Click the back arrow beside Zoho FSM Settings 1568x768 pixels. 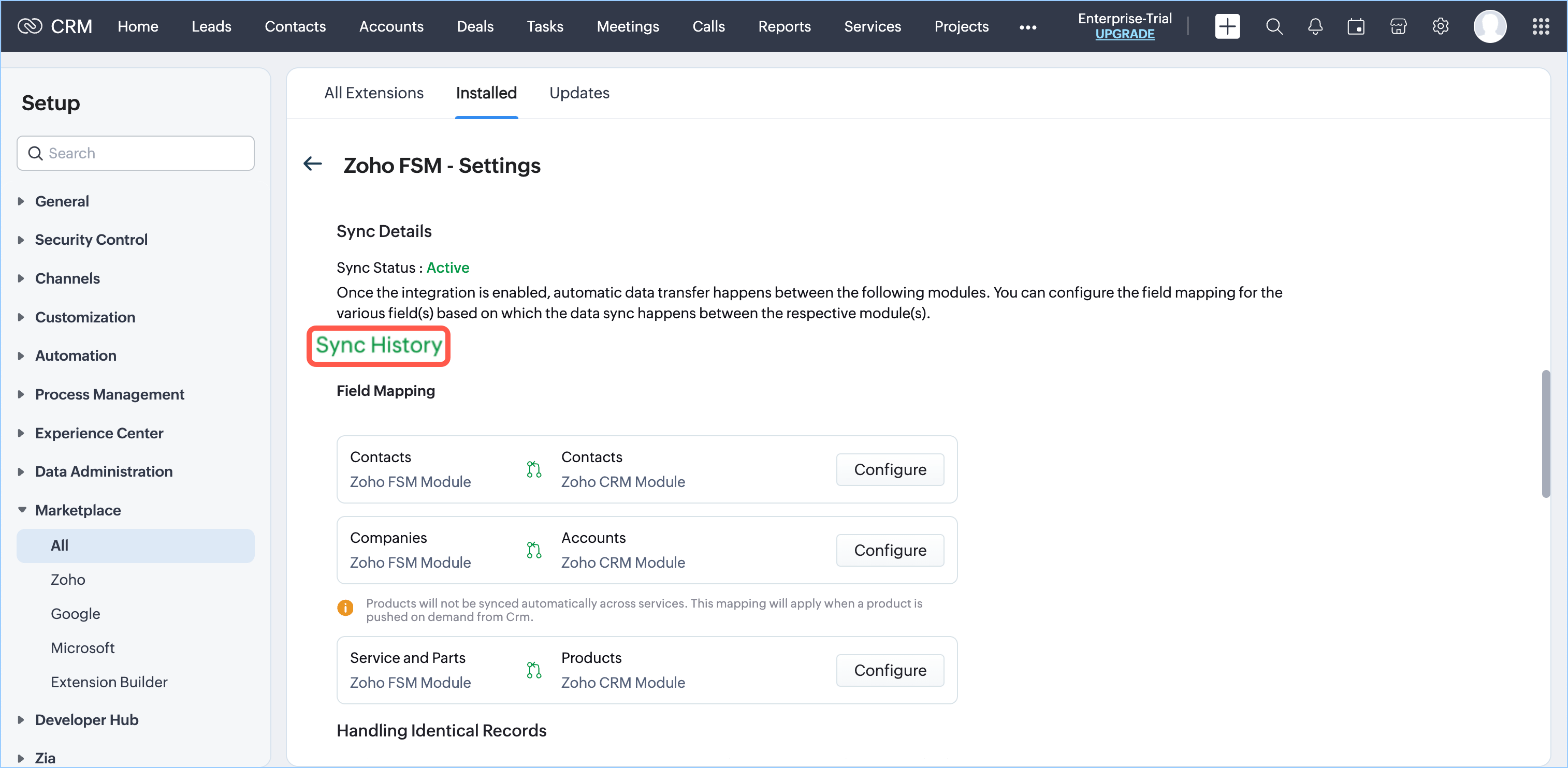[x=312, y=164]
